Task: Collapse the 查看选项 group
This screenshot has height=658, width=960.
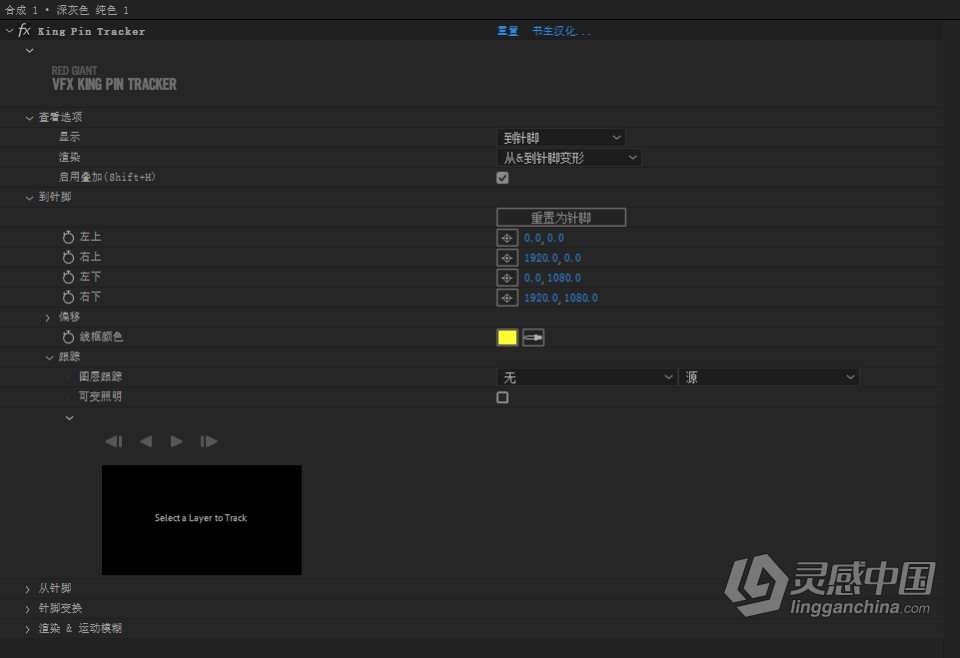Action: [x=29, y=118]
